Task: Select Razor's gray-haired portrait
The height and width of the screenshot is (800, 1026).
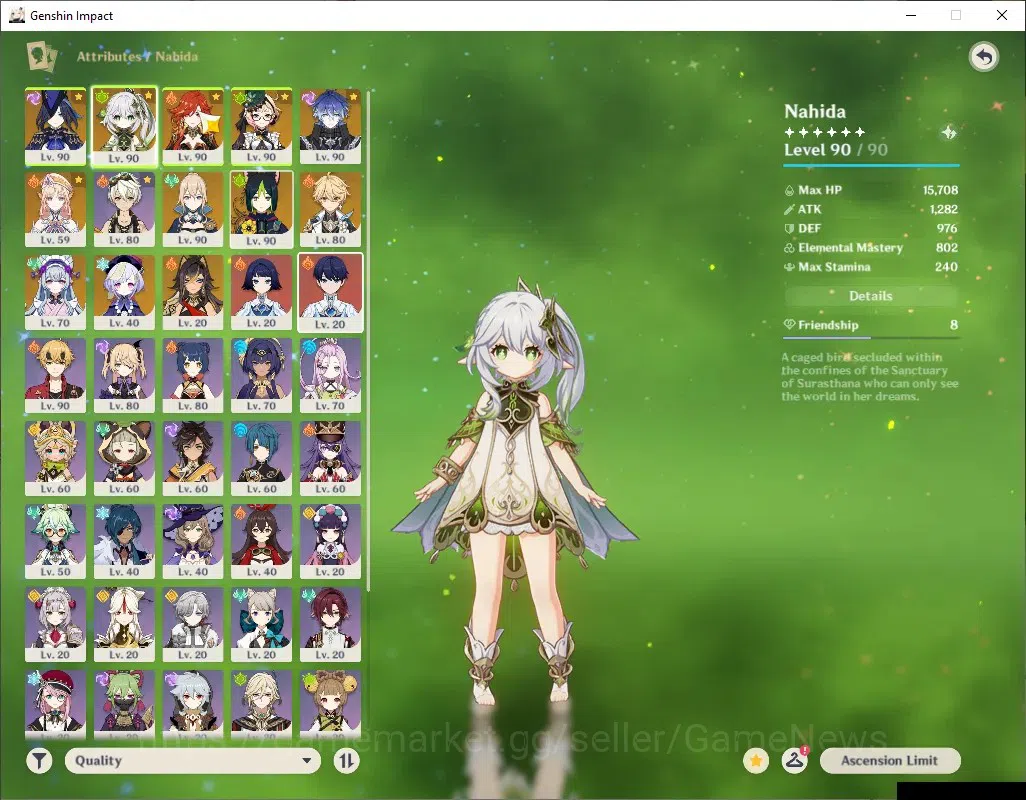Action: (193, 704)
